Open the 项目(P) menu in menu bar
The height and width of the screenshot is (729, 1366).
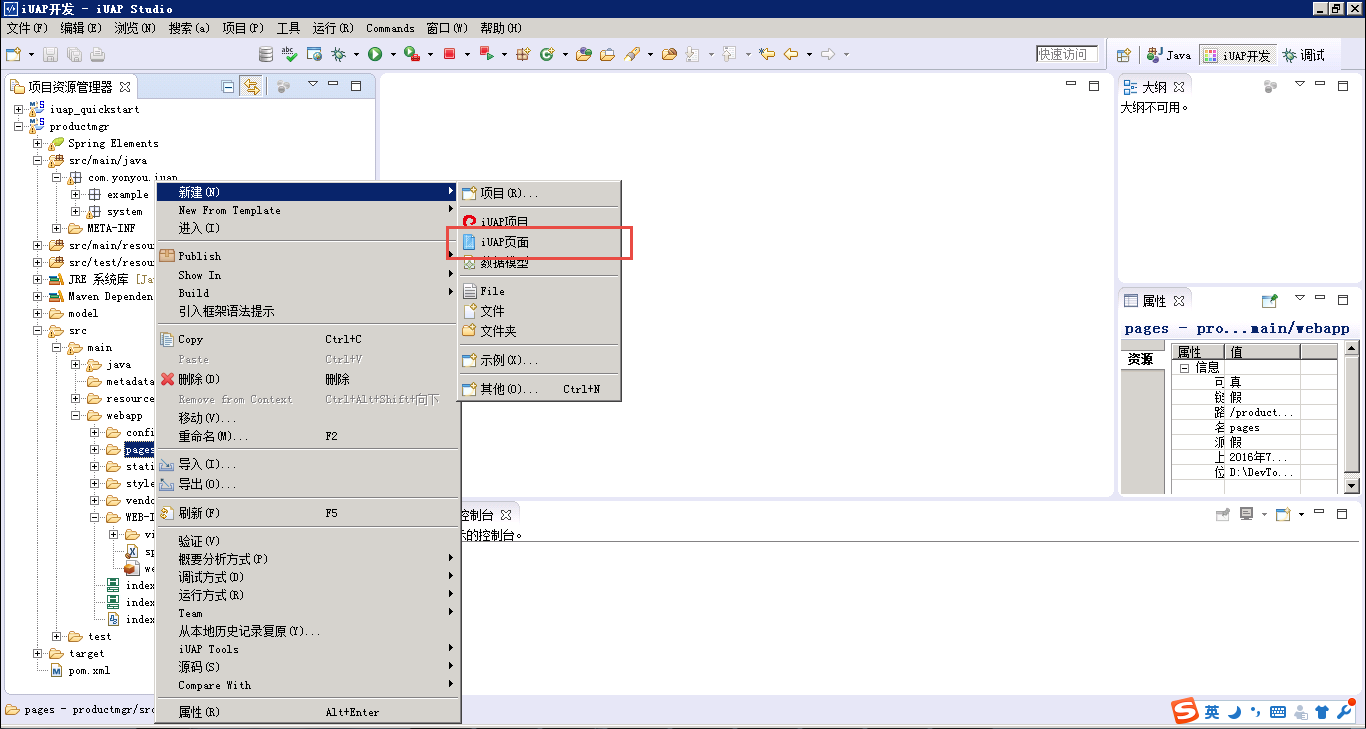click(x=242, y=28)
